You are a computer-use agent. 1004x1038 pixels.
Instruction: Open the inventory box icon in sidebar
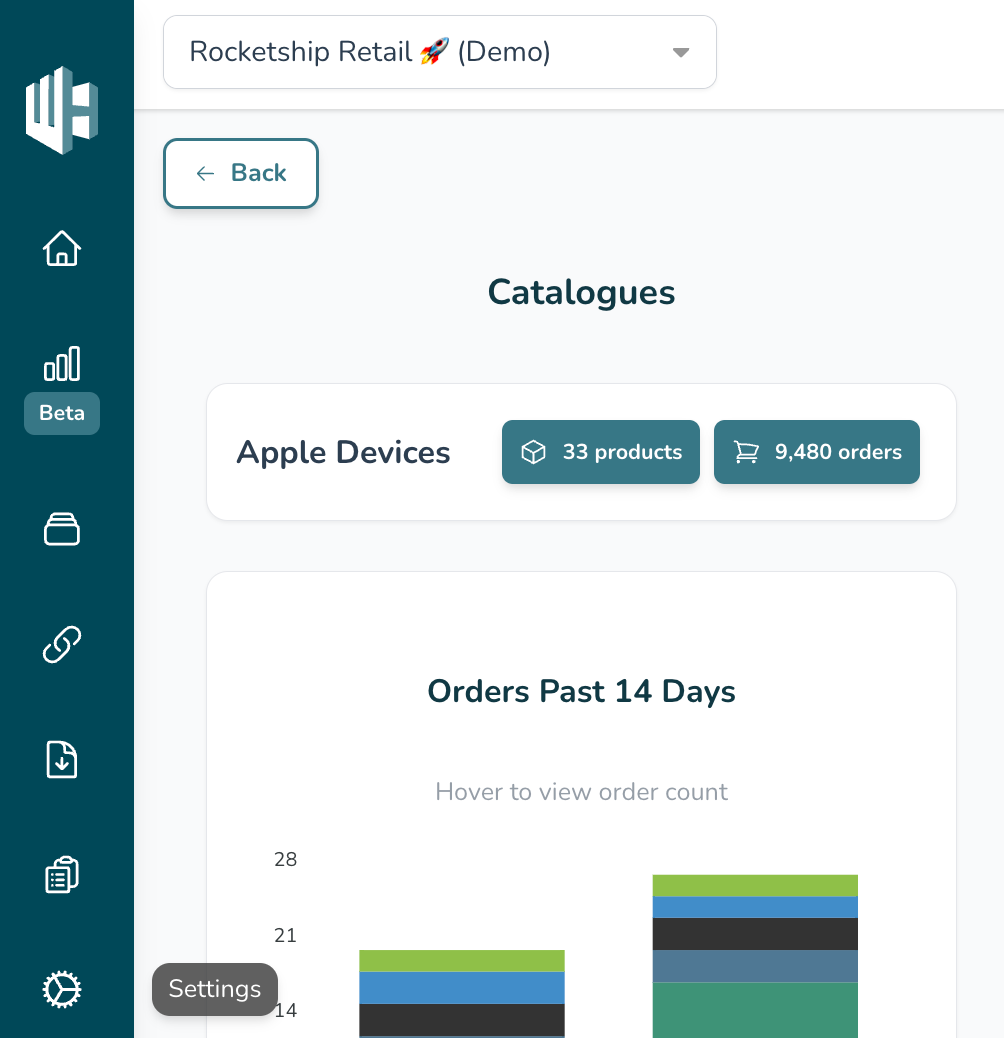[62, 530]
